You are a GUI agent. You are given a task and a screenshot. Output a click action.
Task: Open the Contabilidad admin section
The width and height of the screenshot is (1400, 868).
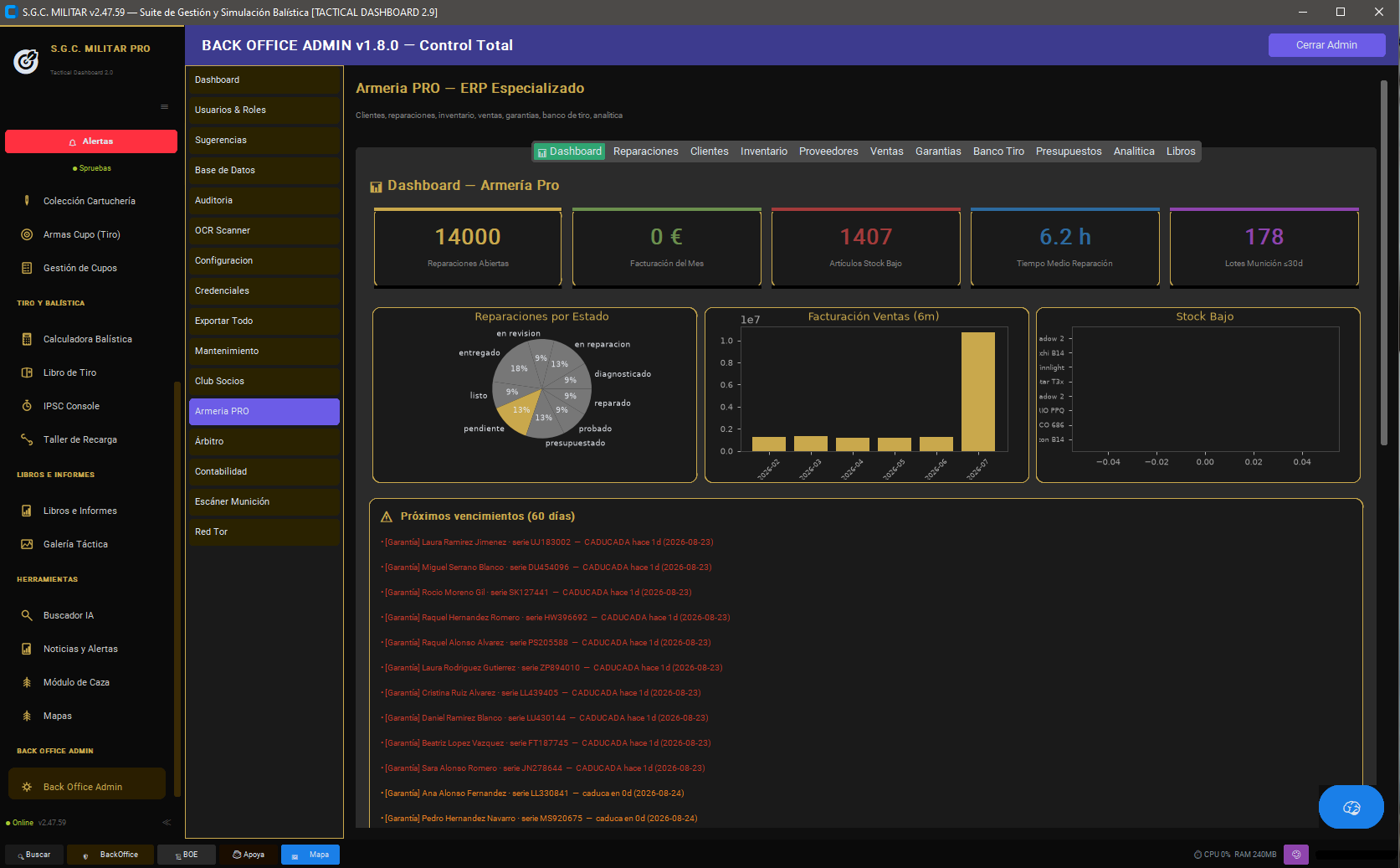[264, 471]
